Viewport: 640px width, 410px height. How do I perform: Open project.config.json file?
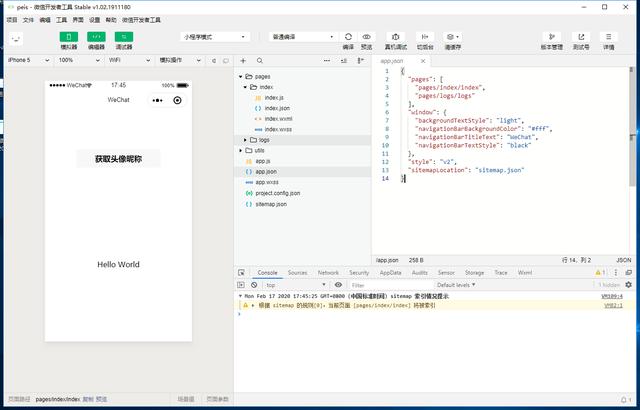coord(278,193)
